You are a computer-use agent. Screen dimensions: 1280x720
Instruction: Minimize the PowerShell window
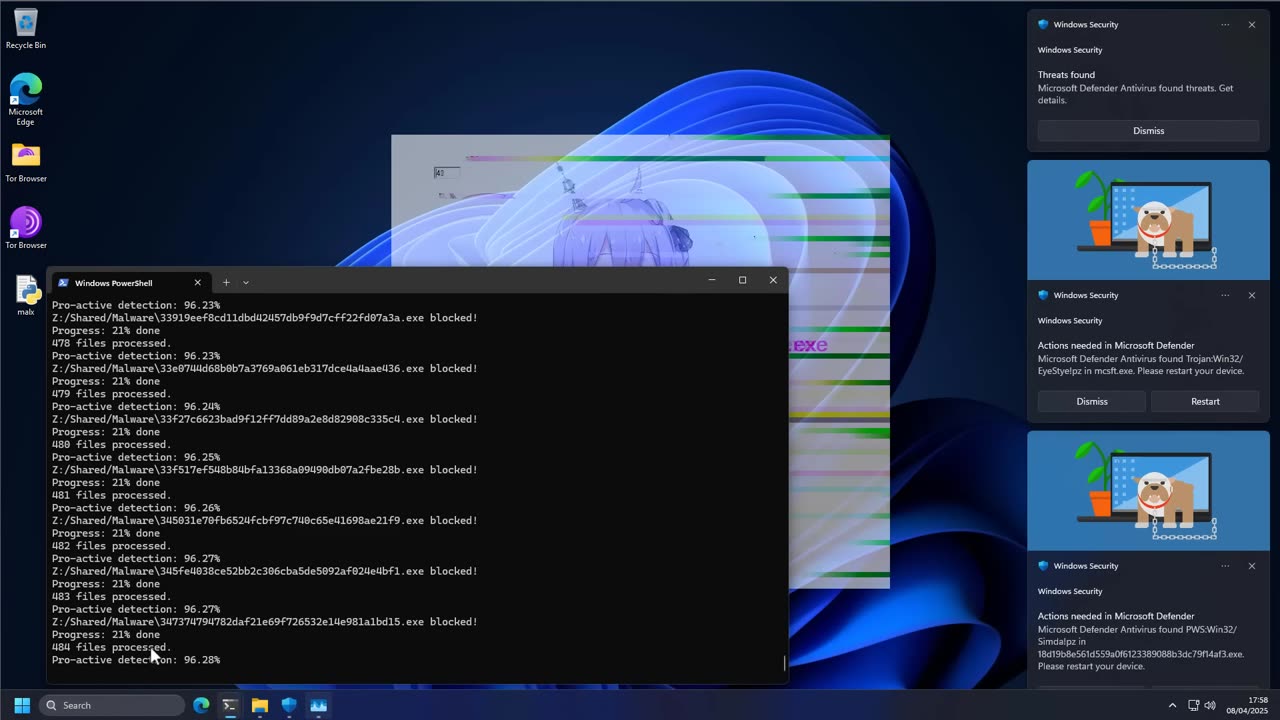[712, 280]
